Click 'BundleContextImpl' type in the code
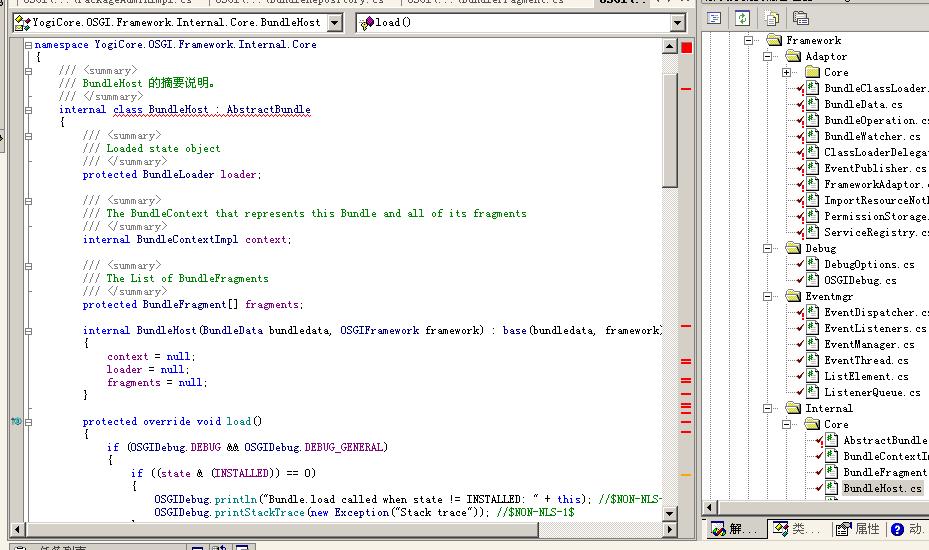The image size is (929, 550). [x=187, y=239]
